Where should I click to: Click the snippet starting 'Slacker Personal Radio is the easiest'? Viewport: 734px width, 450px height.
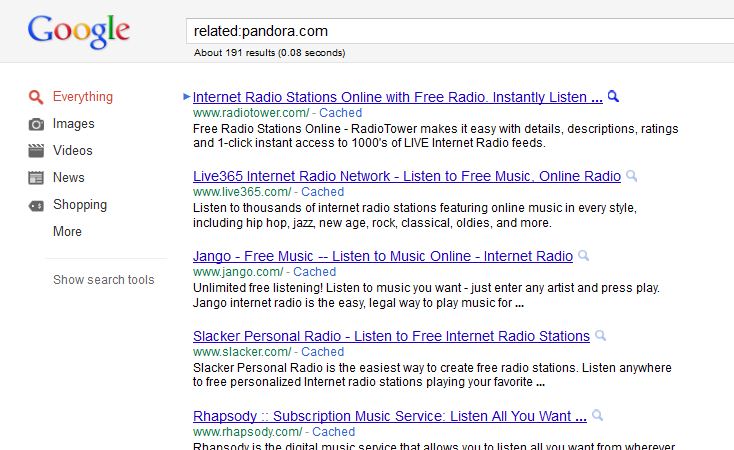432,375
